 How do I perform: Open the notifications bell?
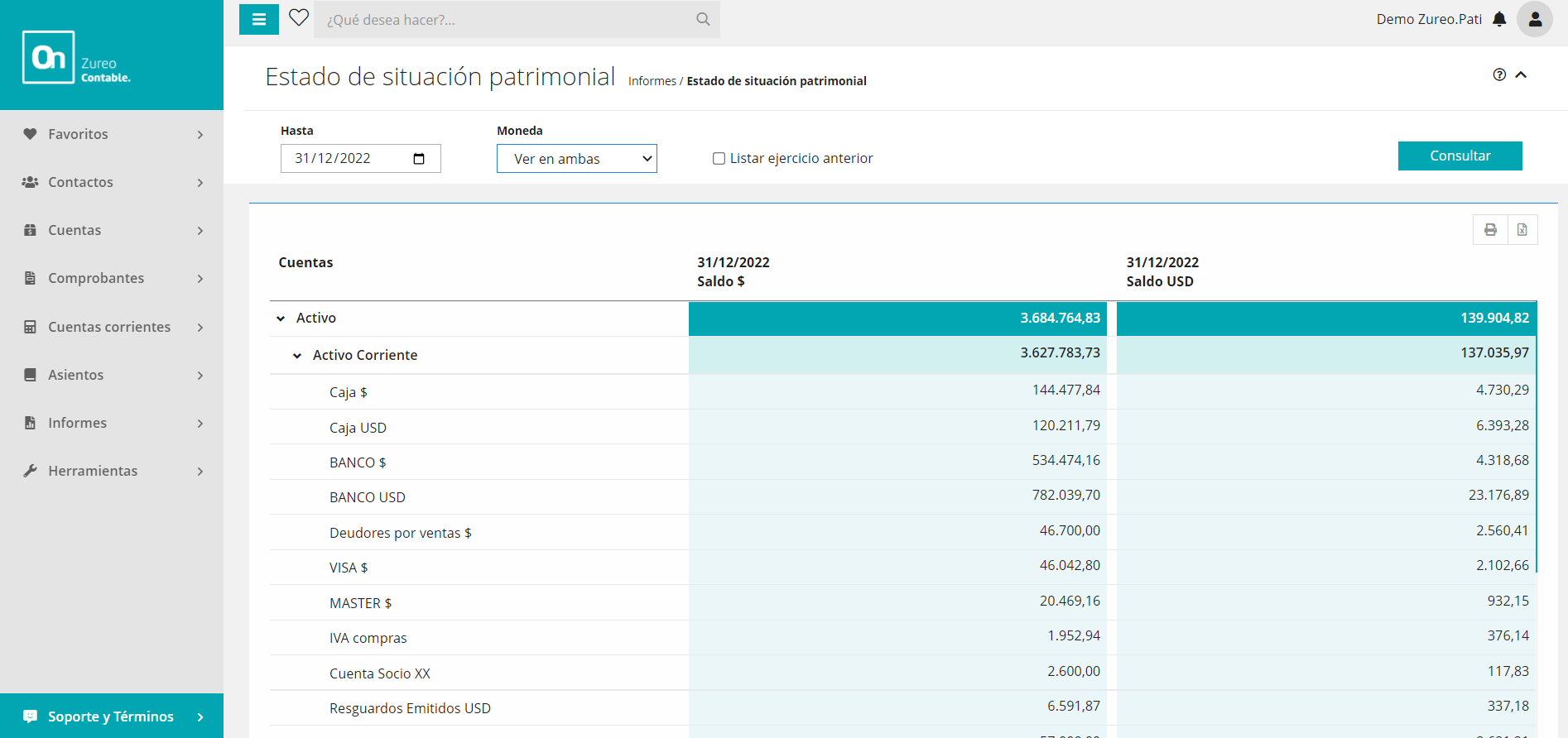pos(1499,19)
